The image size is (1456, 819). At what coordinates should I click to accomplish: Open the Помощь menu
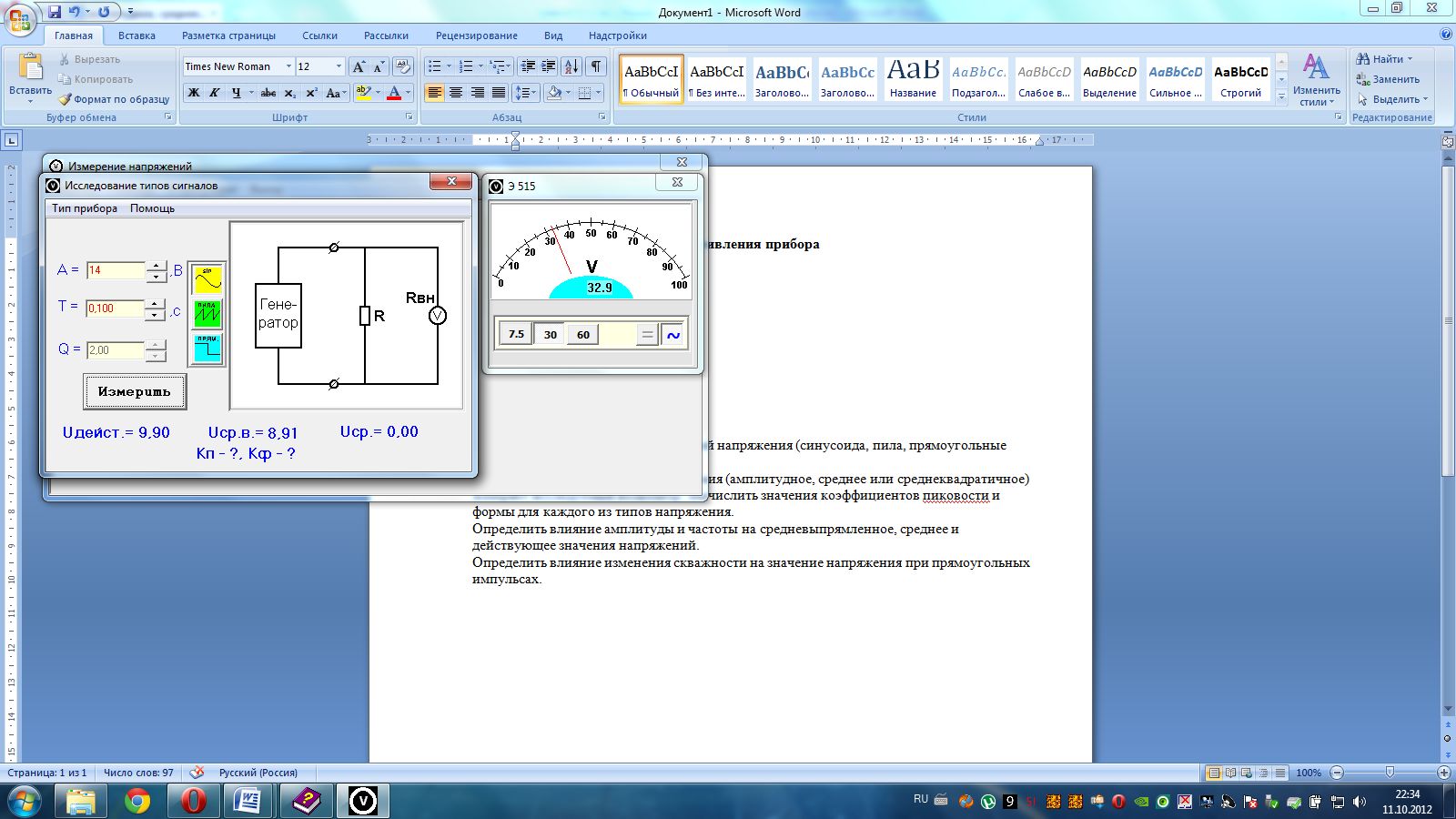click(x=152, y=208)
